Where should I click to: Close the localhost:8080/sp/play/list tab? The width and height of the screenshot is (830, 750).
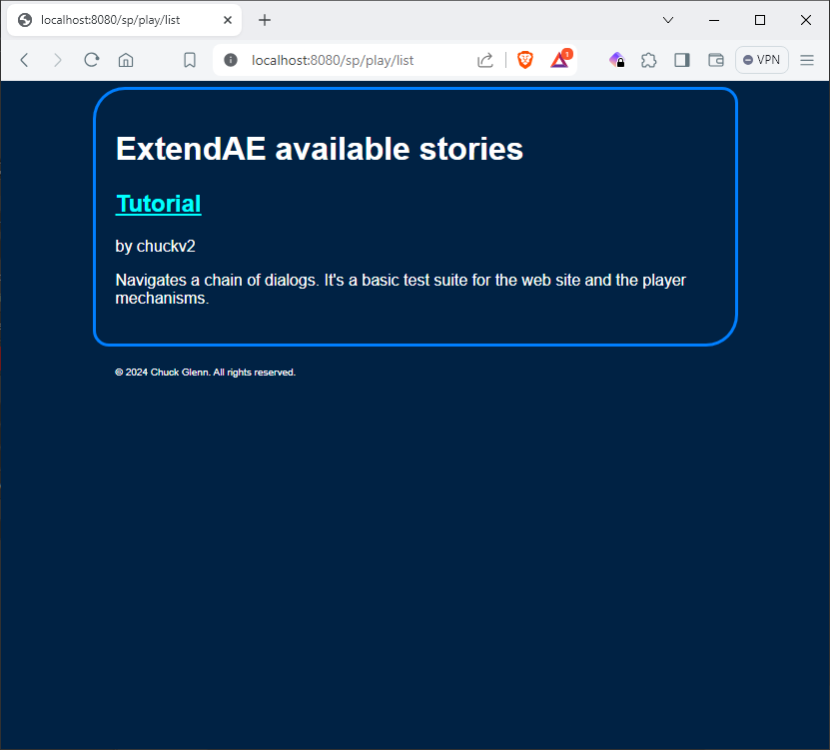point(228,20)
